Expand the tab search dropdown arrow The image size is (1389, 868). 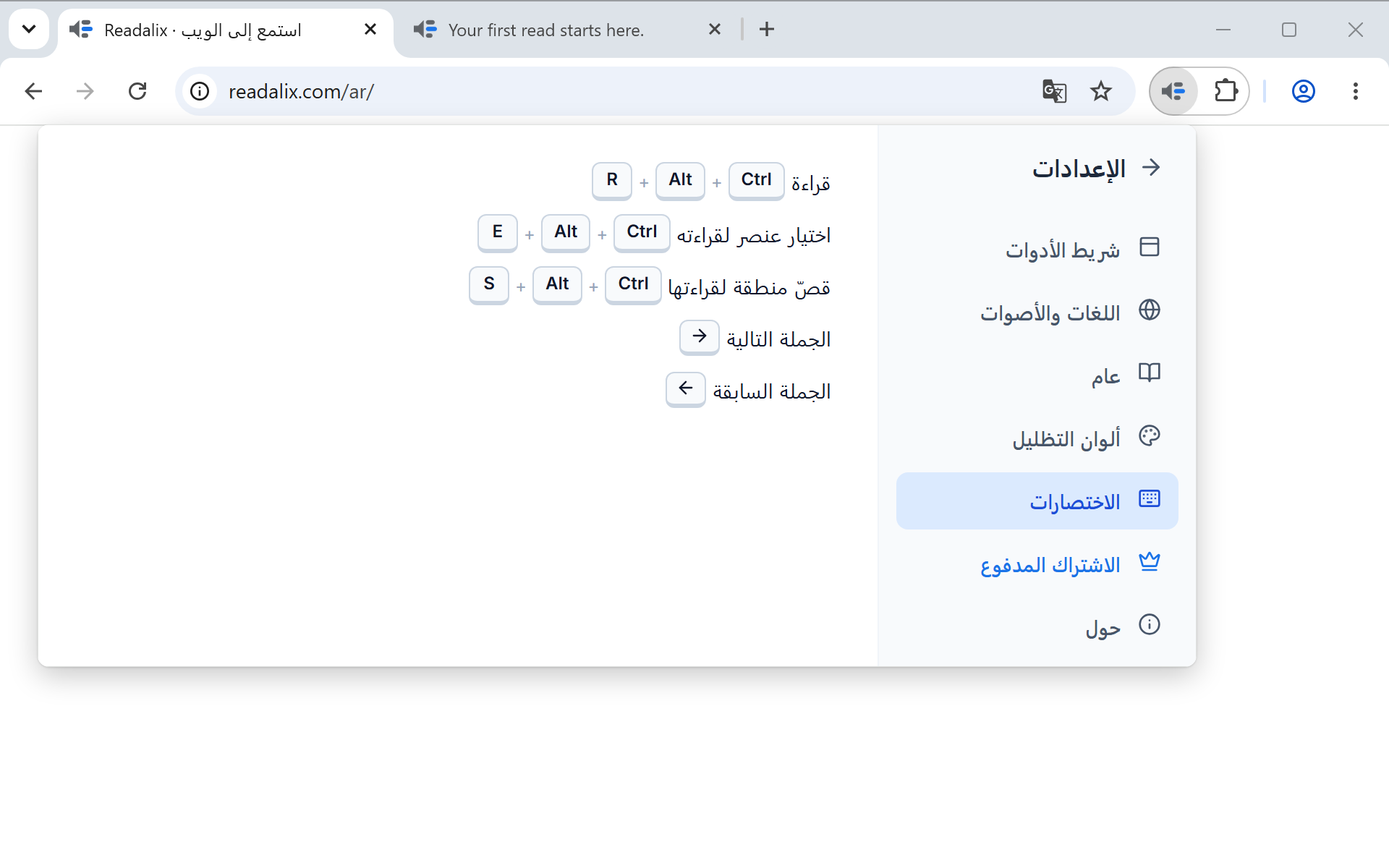pos(29,30)
